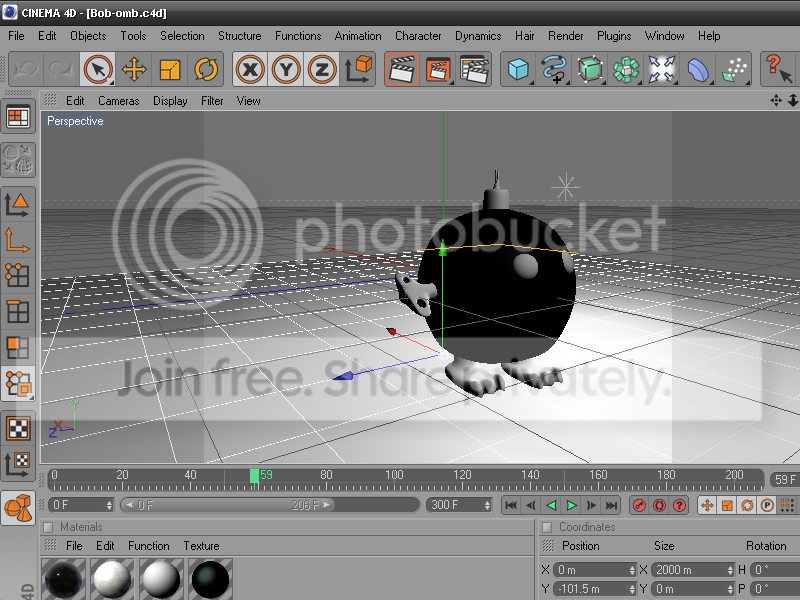Screen dimensions: 800x600
Task: Toggle world coordinate system icon
Action: pyautogui.click(x=358, y=69)
